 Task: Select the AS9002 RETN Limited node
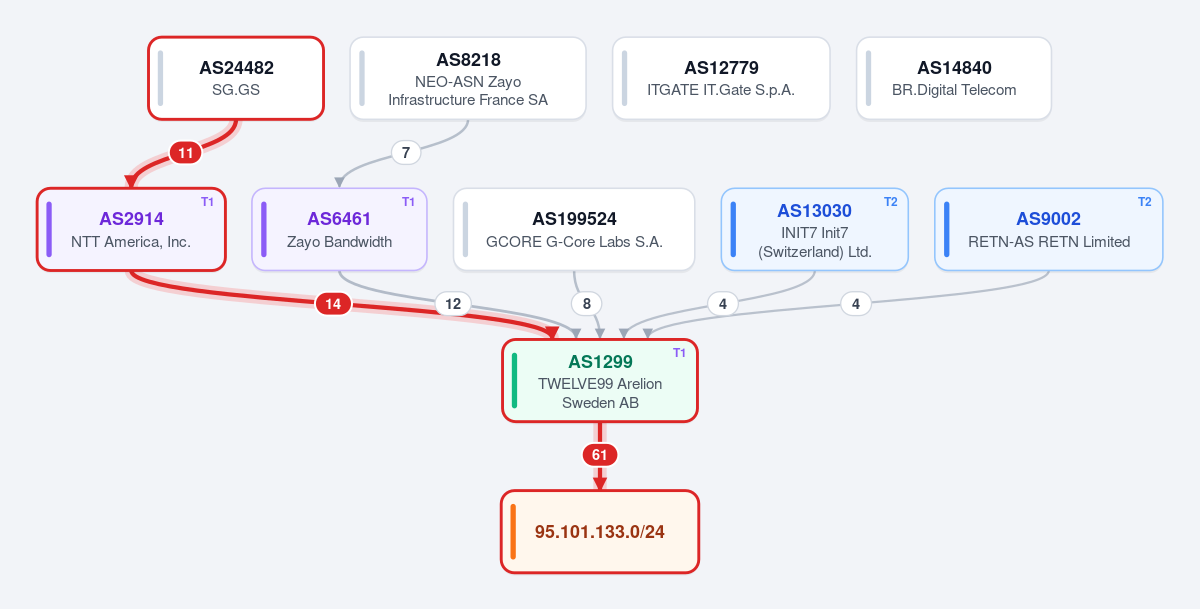[x=1048, y=229]
